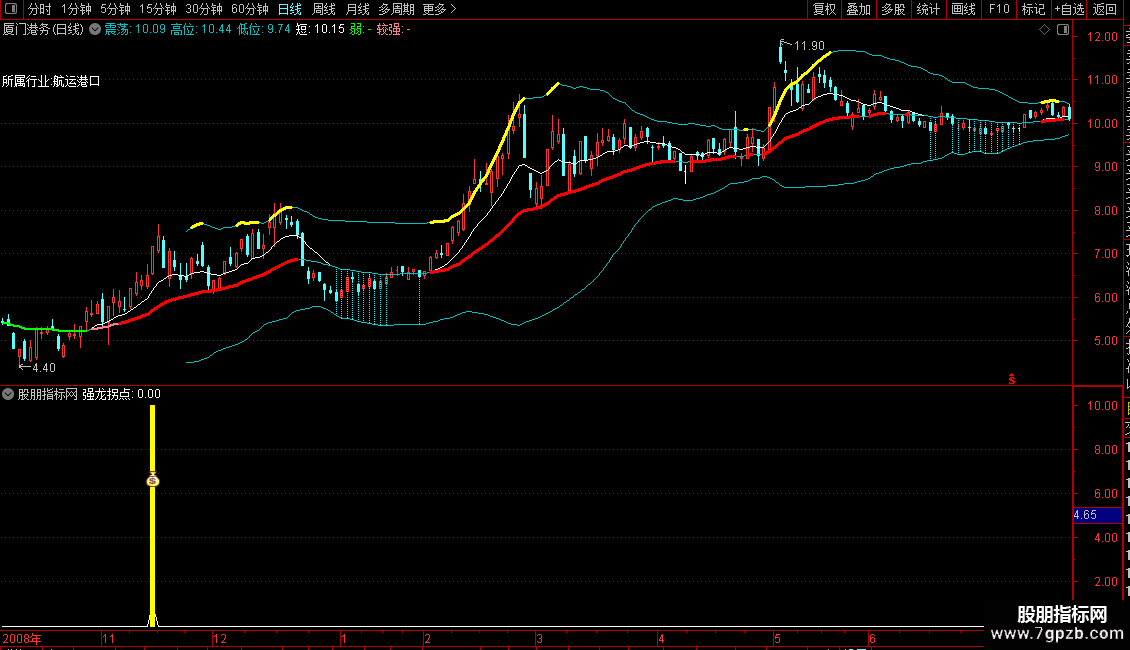Switch to 周线 weekly chart
Image resolution: width=1130 pixels, height=650 pixels.
click(x=324, y=9)
